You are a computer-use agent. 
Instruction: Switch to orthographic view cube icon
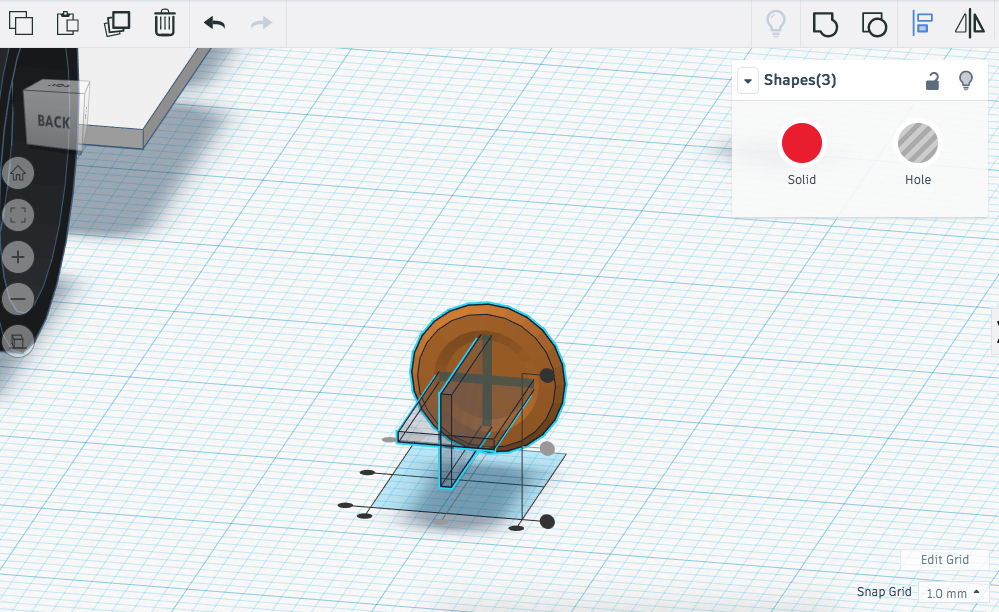(x=18, y=341)
